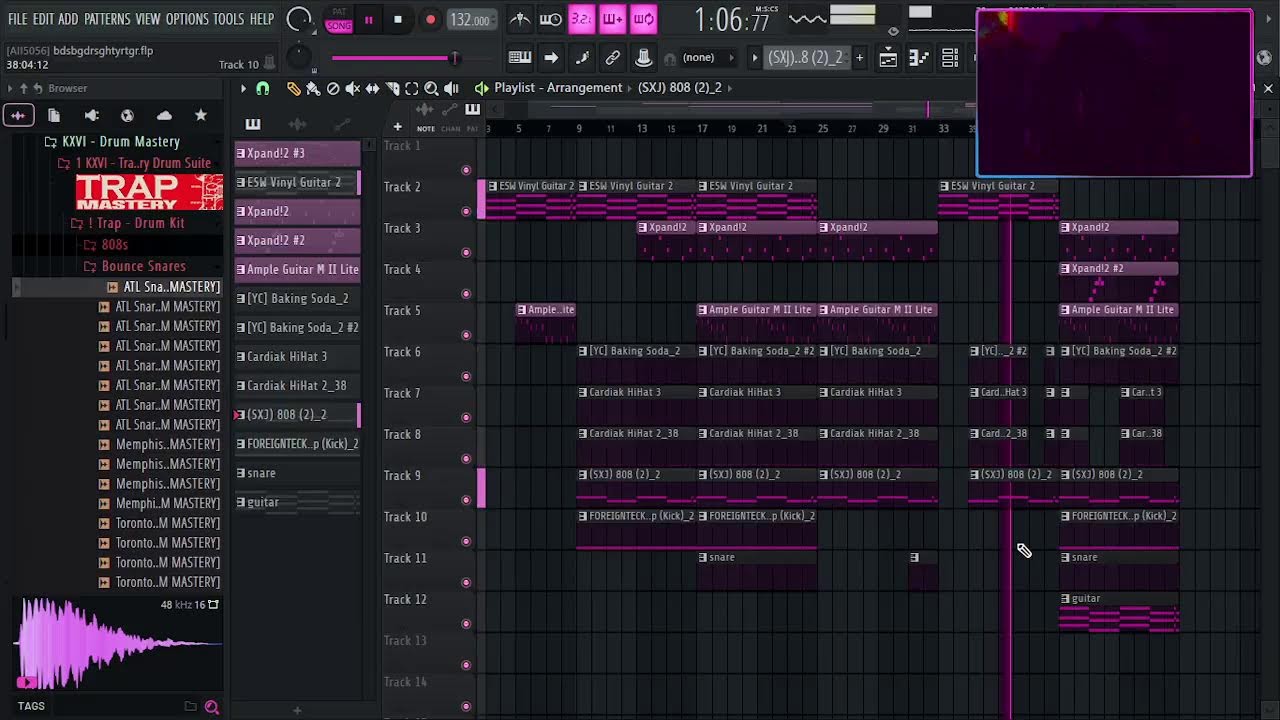The width and height of the screenshot is (1280, 720).
Task: Select Cardiak HiHat 3 in picker
Action: pyautogui.click(x=297, y=356)
